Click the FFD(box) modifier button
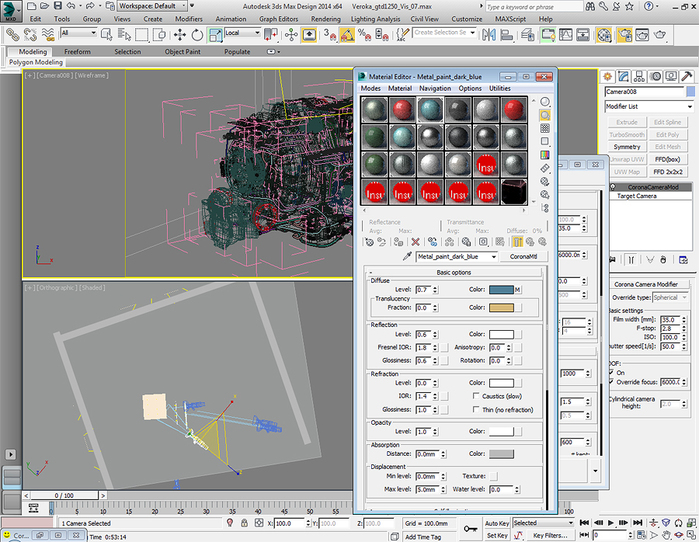This screenshot has height=542, width=699. point(667,159)
